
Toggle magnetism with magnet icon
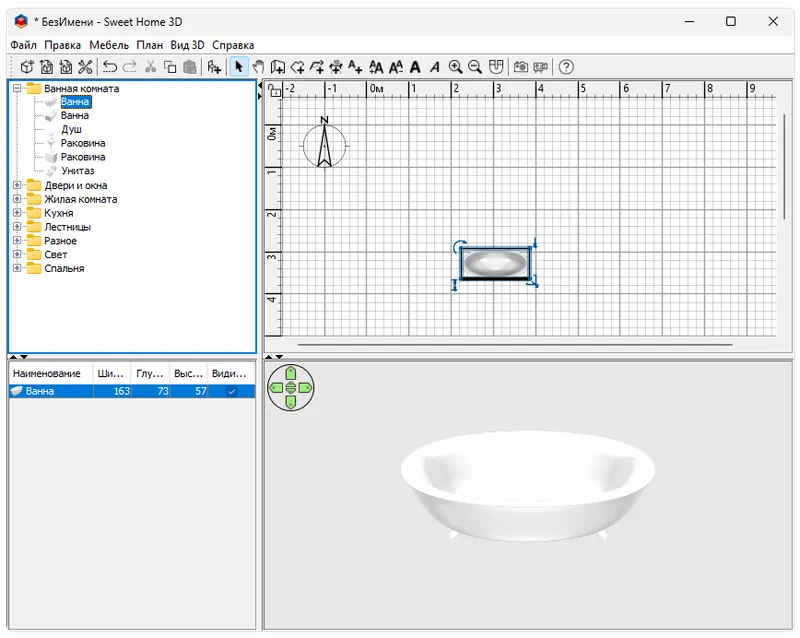[496, 67]
